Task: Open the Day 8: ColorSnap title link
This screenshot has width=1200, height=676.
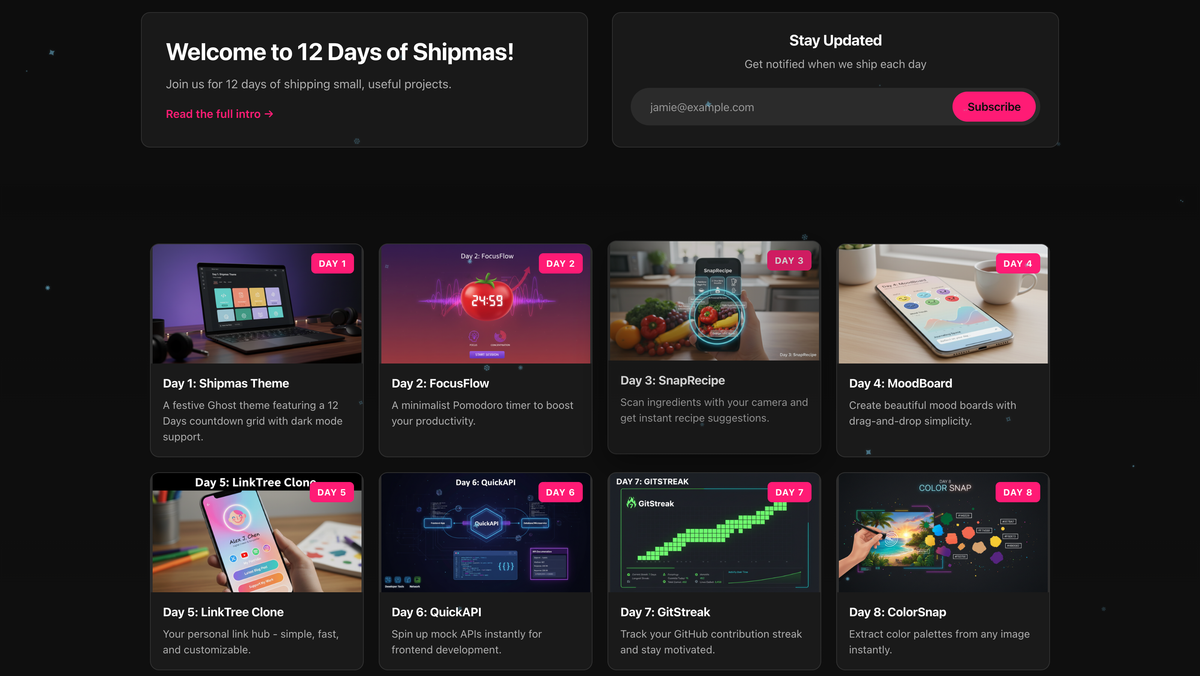Action: point(897,612)
